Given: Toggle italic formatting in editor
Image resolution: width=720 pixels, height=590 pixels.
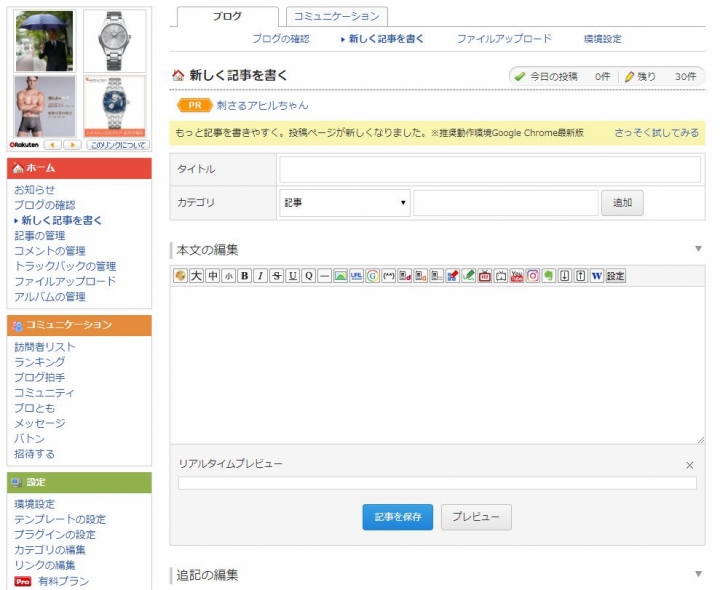Looking at the screenshot, I should pos(260,276).
